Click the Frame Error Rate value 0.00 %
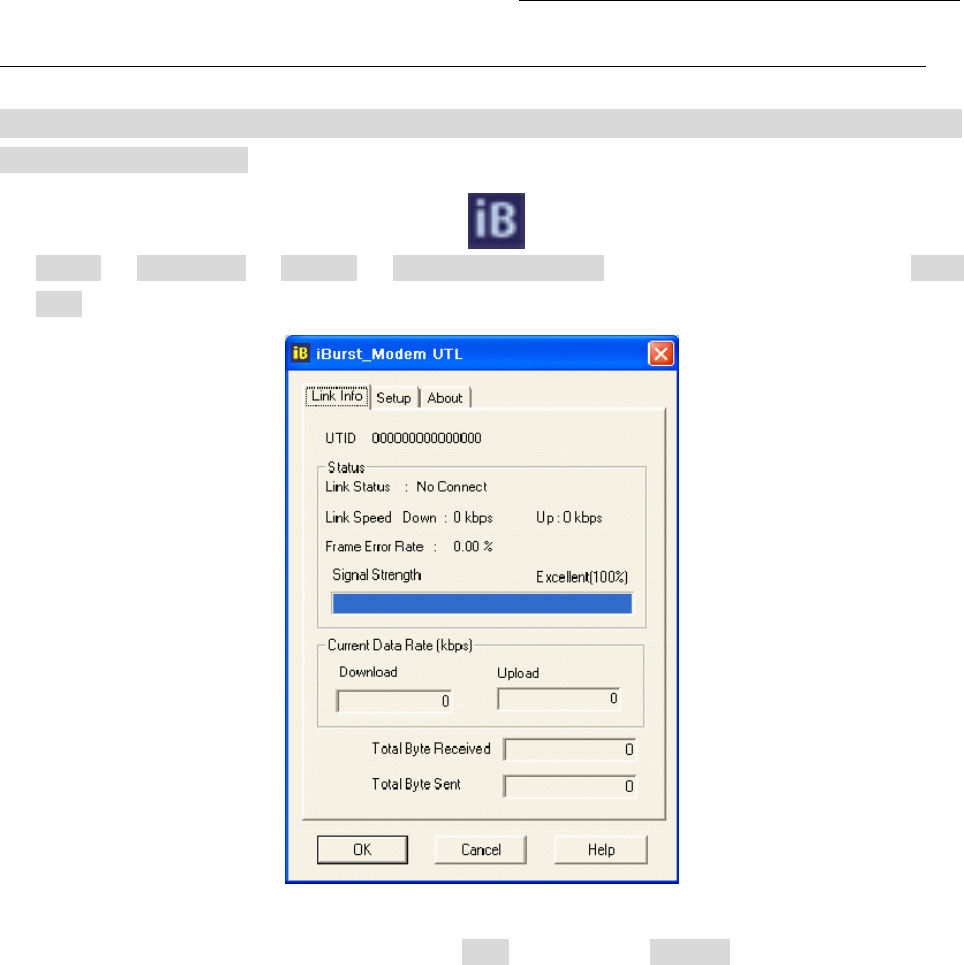The width and height of the screenshot is (964, 965). coord(473,547)
